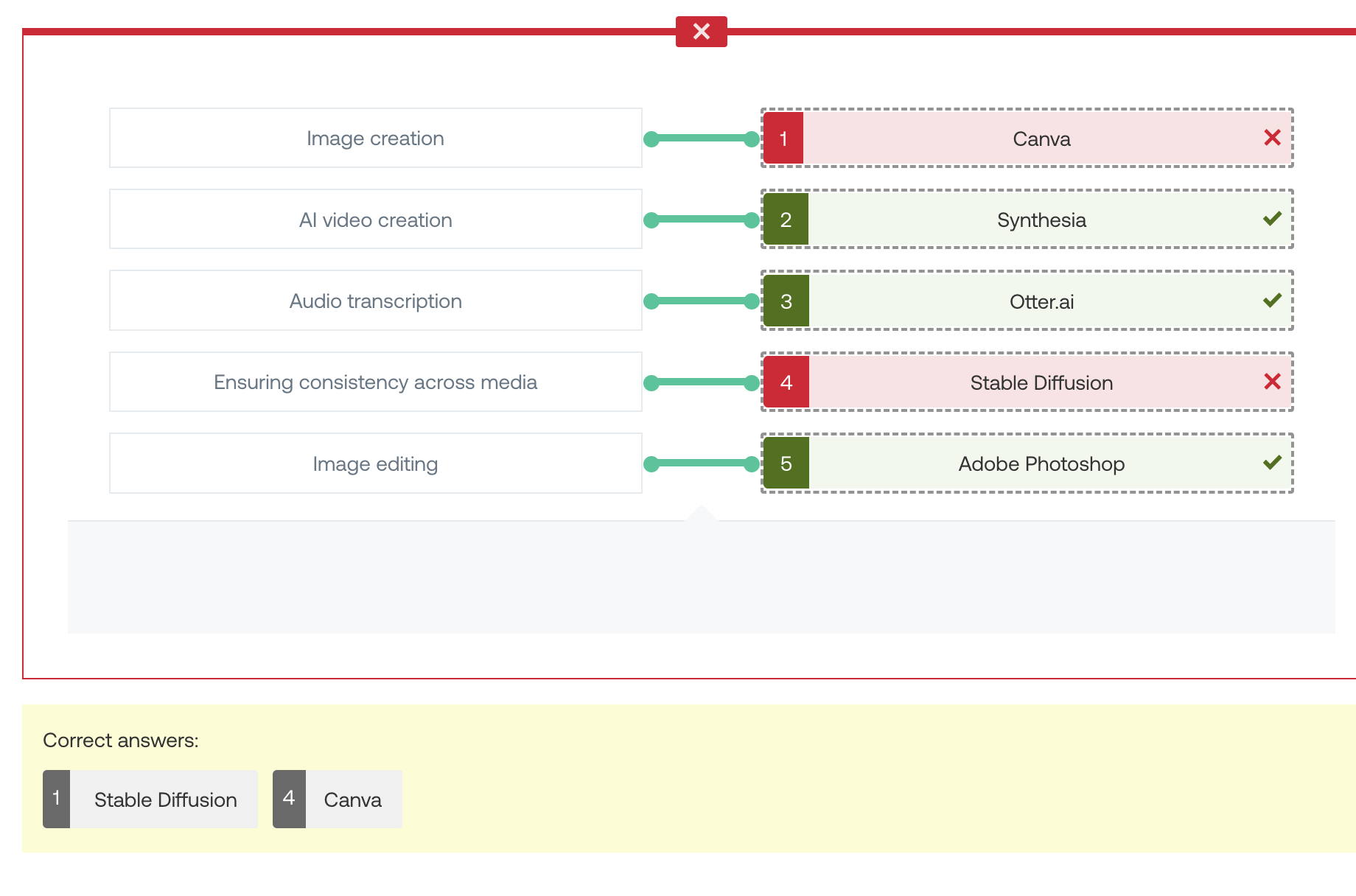Click the grey number 4 badge under Correct answers
Viewport: 1356px width, 896px height.
[289, 799]
